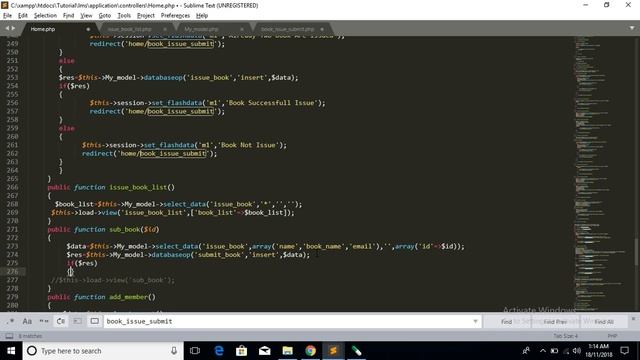Close the find panel

point(634,319)
